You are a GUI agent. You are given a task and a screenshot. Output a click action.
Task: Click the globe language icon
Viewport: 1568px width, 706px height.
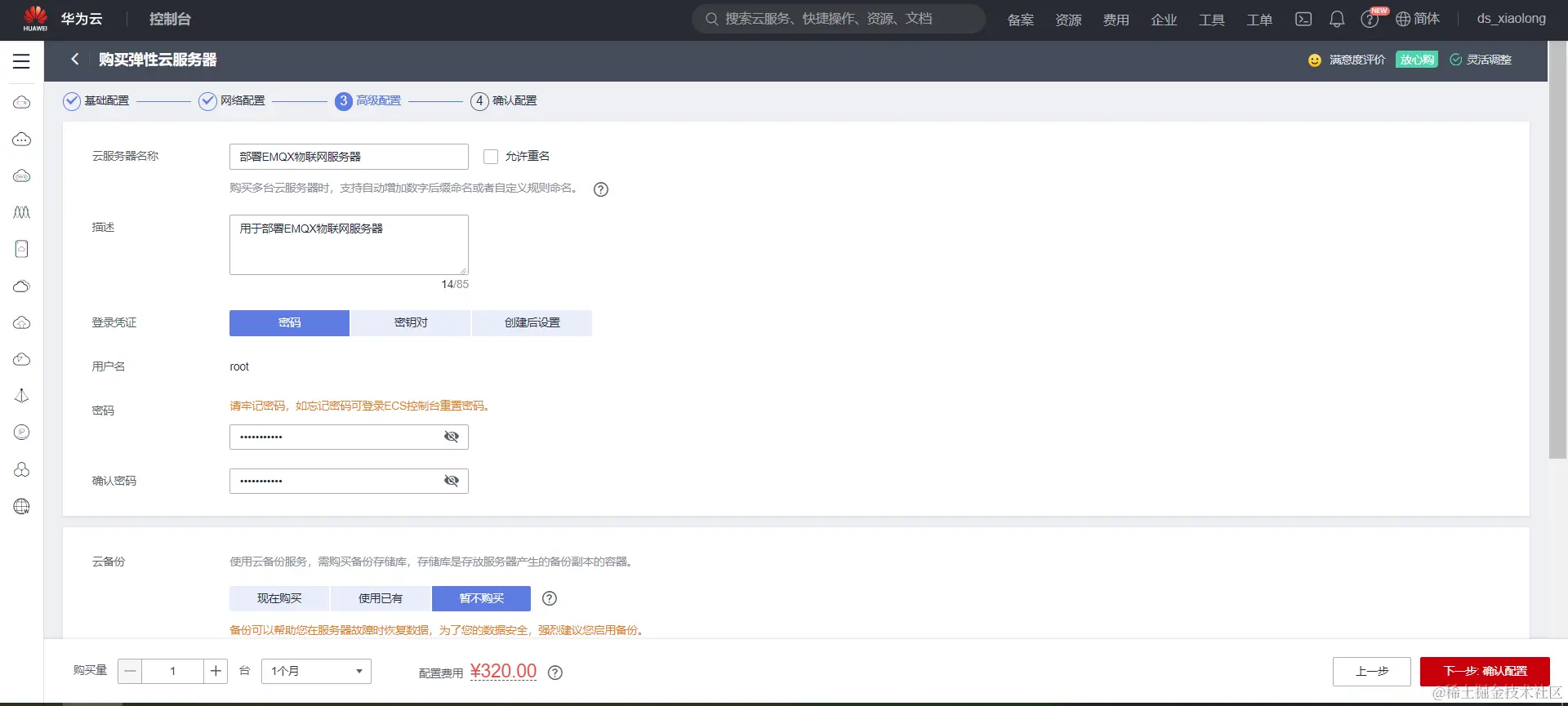pyautogui.click(x=1403, y=19)
